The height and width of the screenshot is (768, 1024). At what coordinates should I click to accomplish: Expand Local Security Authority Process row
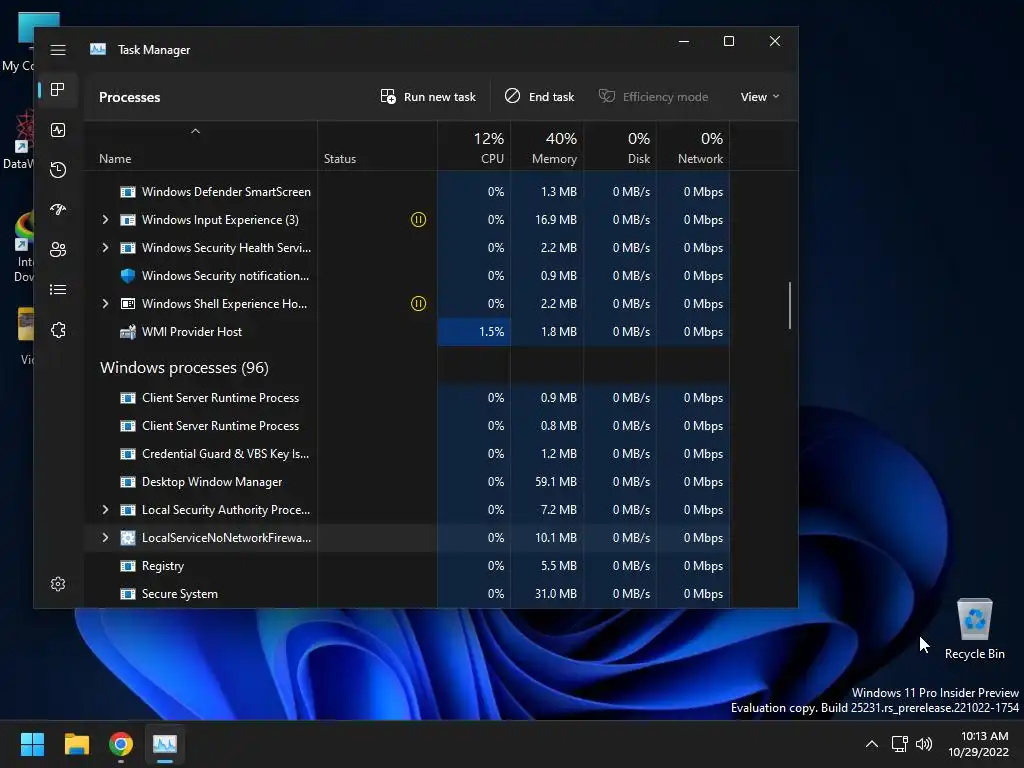[x=105, y=509]
